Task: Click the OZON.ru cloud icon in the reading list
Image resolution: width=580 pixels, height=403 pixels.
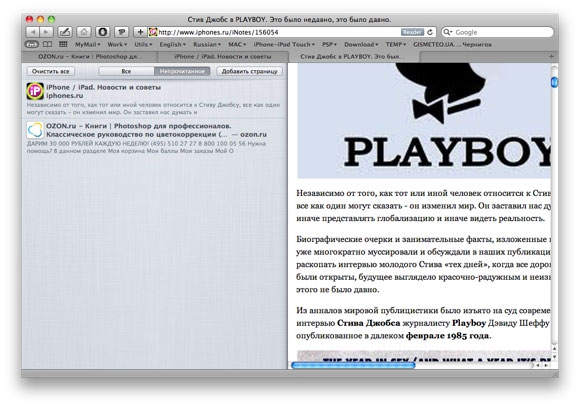Action: click(x=35, y=130)
